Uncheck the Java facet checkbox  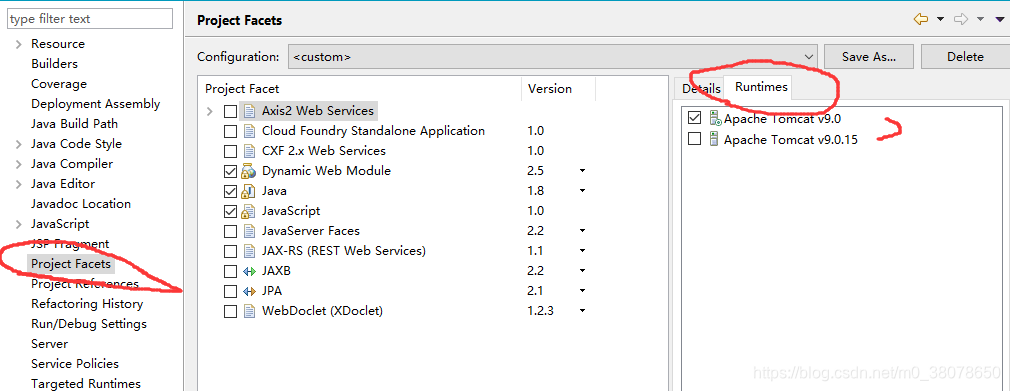[x=230, y=191]
